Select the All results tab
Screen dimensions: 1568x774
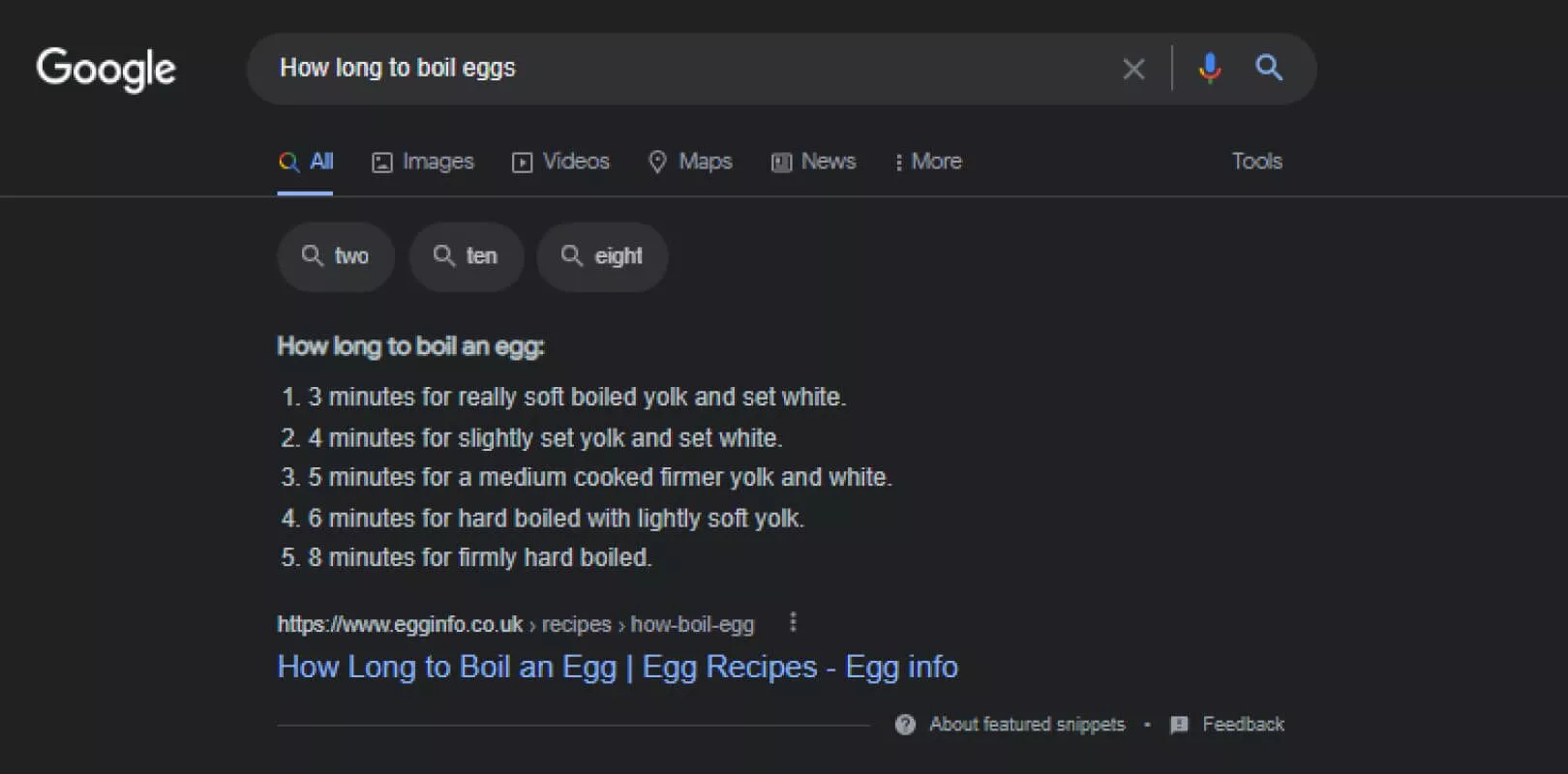[x=306, y=162]
